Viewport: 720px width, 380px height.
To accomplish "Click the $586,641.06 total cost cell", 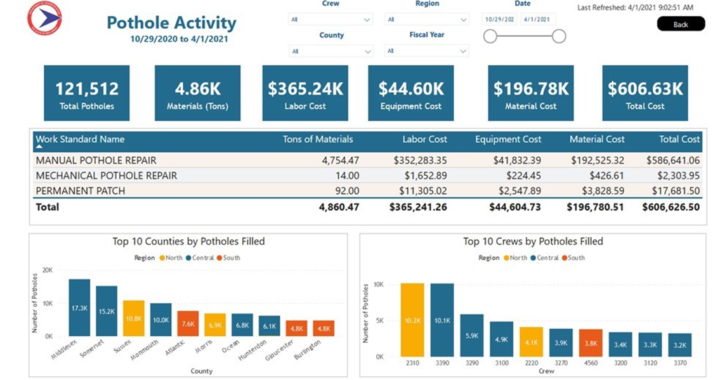I will (x=673, y=160).
